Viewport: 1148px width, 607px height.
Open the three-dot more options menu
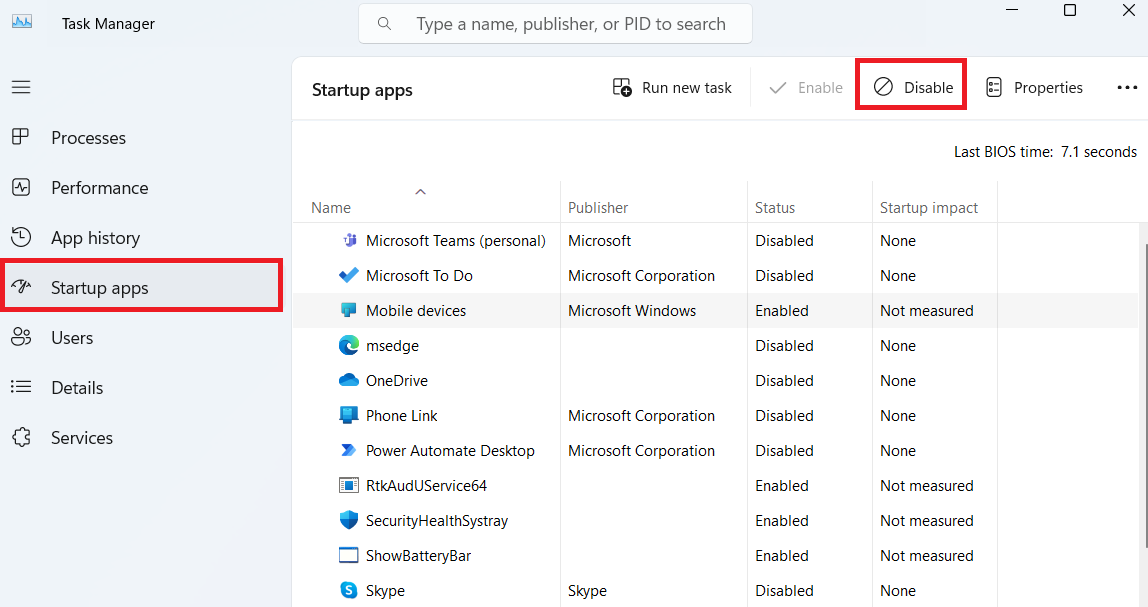pyautogui.click(x=1127, y=88)
